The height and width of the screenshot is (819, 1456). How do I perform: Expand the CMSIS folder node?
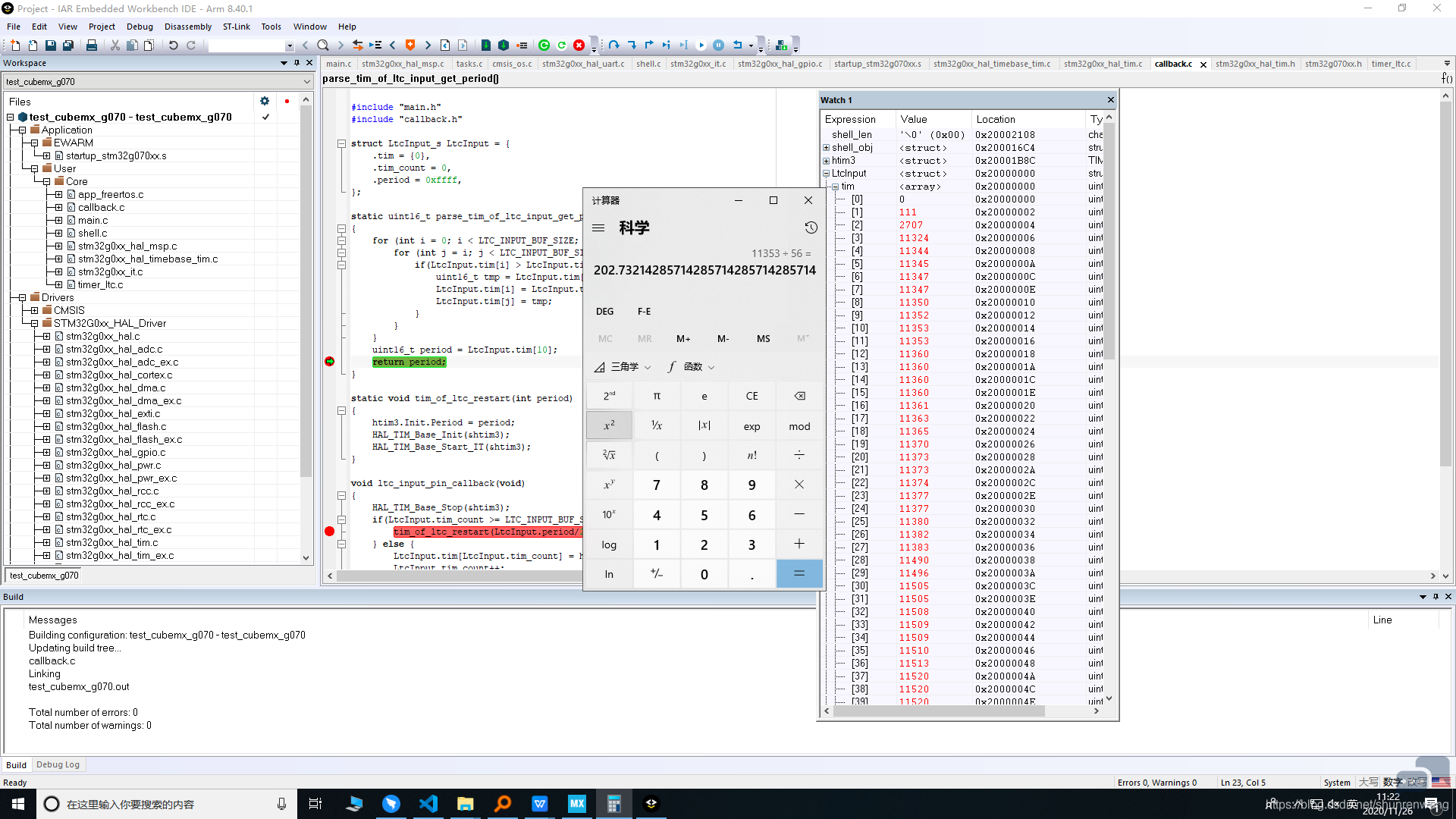pyautogui.click(x=35, y=311)
